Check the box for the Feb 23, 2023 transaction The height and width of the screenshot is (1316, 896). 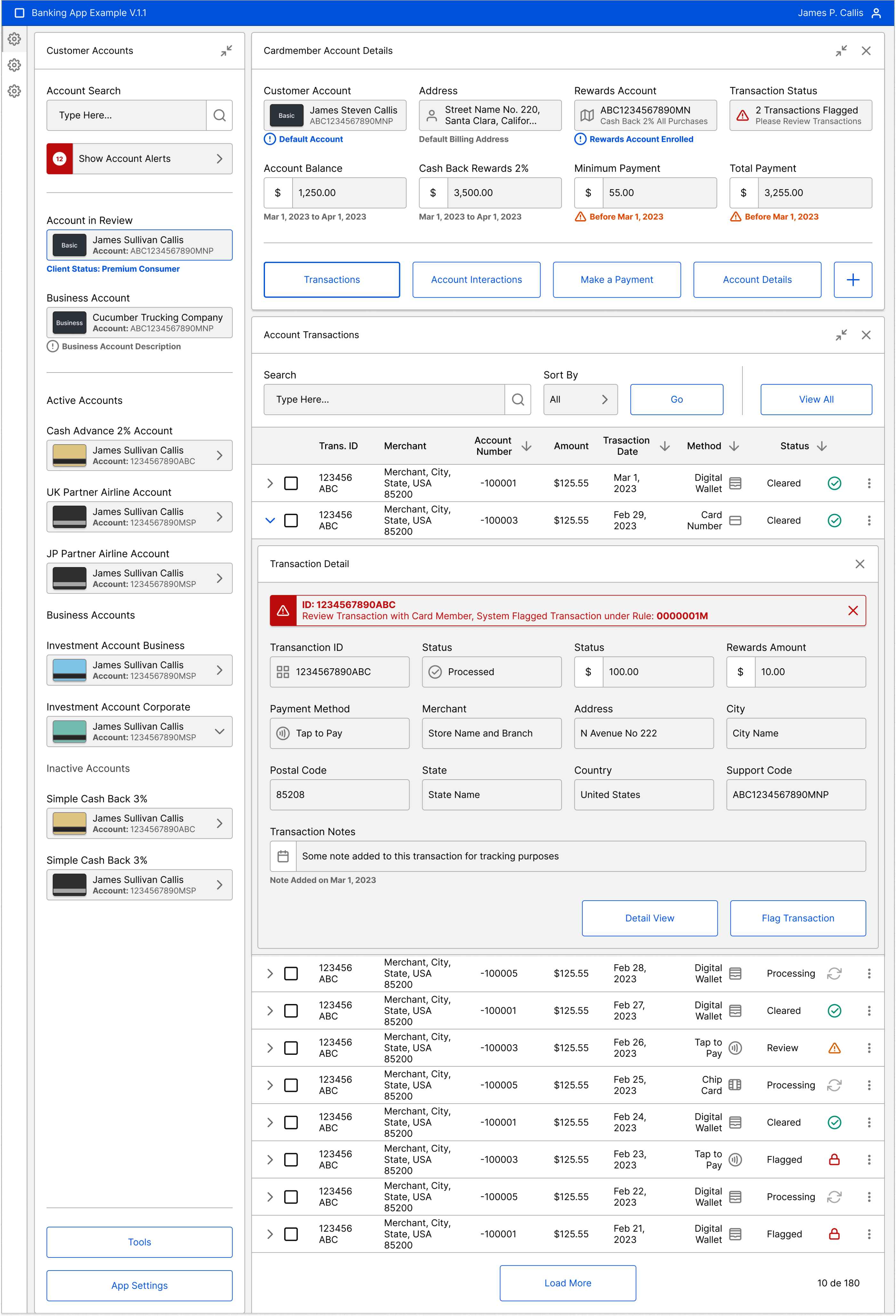click(291, 1160)
